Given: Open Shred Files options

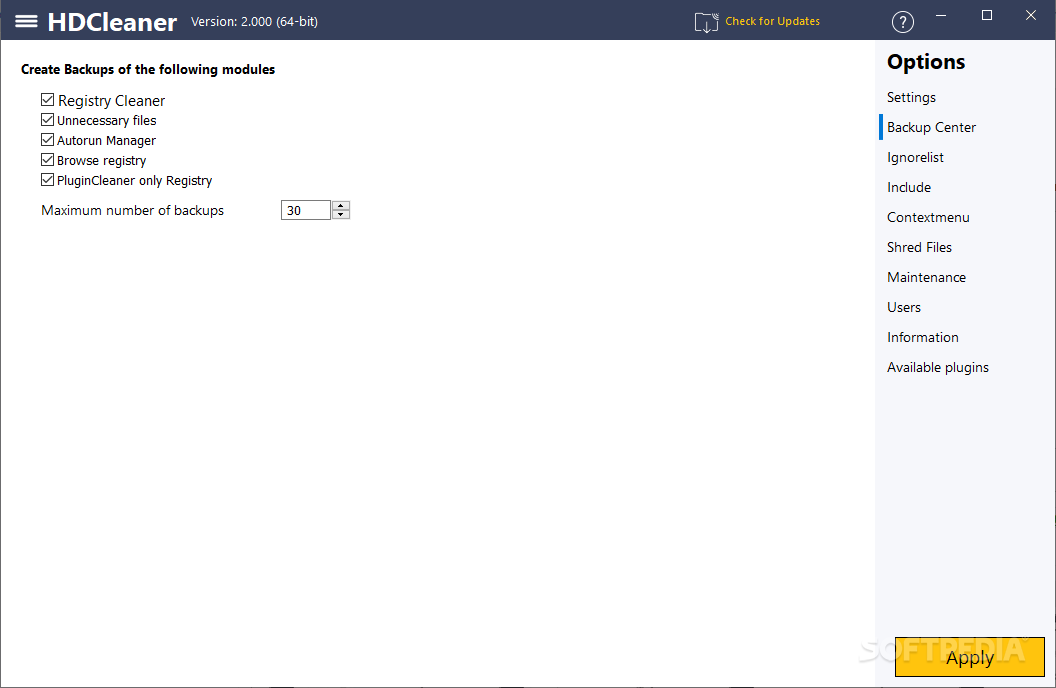Looking at the screenshot, I should (x=919, y=247).
